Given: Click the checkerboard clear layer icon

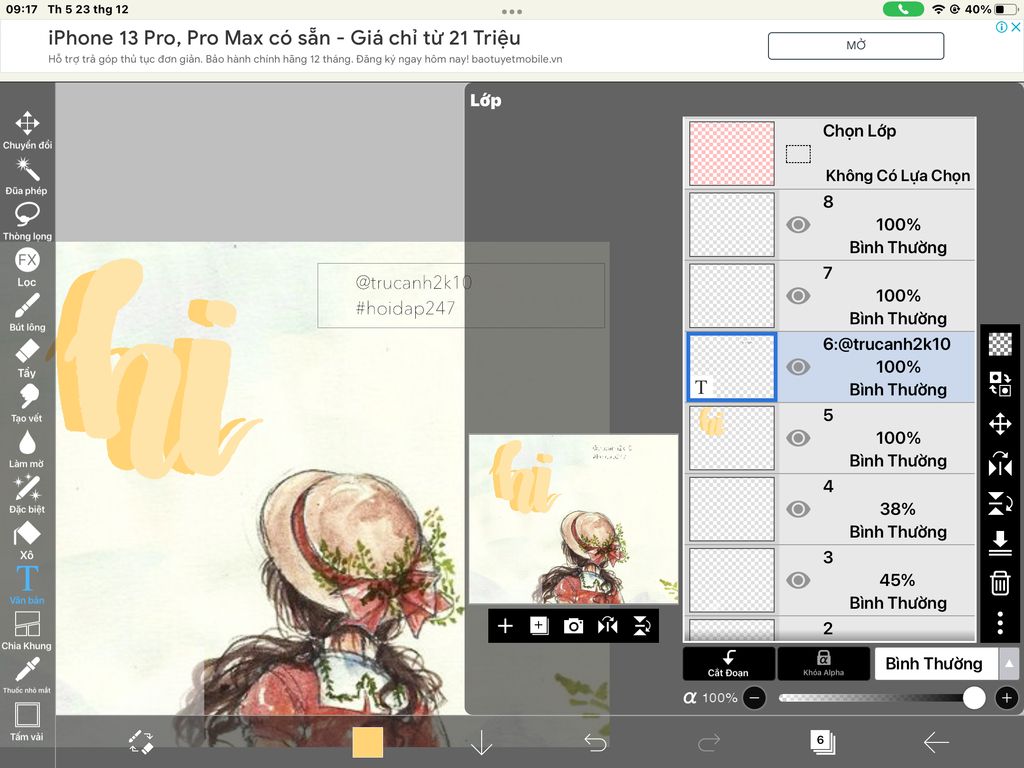Looking at the screenshot, I should 1000,344.
